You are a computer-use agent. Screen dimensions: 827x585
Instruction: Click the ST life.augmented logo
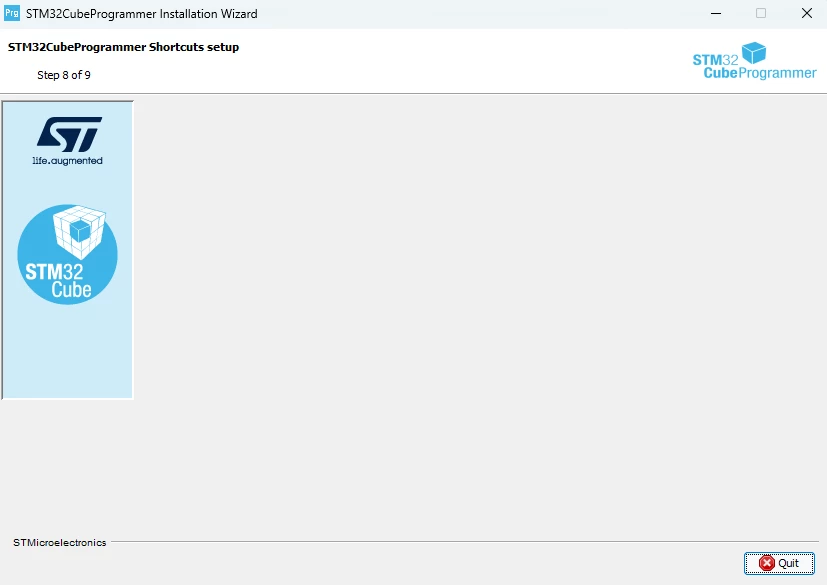click(68, 141)
